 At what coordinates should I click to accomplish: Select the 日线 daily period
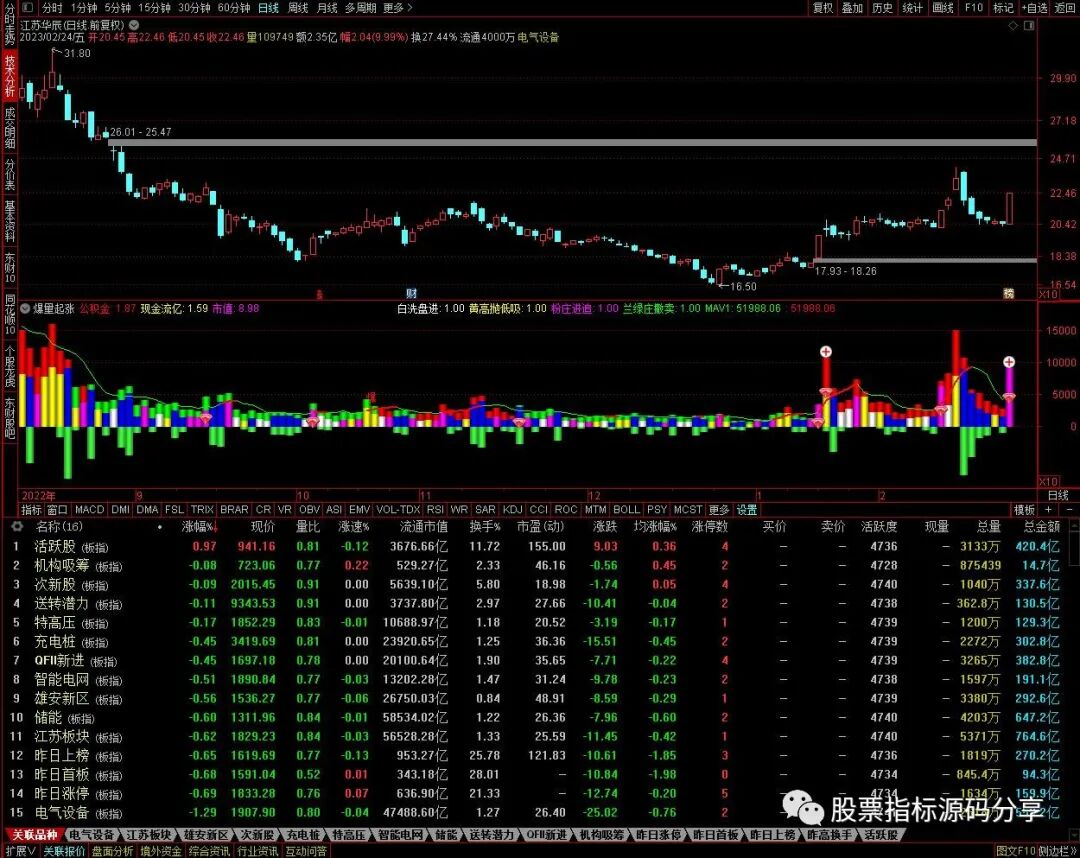(268, 8)
